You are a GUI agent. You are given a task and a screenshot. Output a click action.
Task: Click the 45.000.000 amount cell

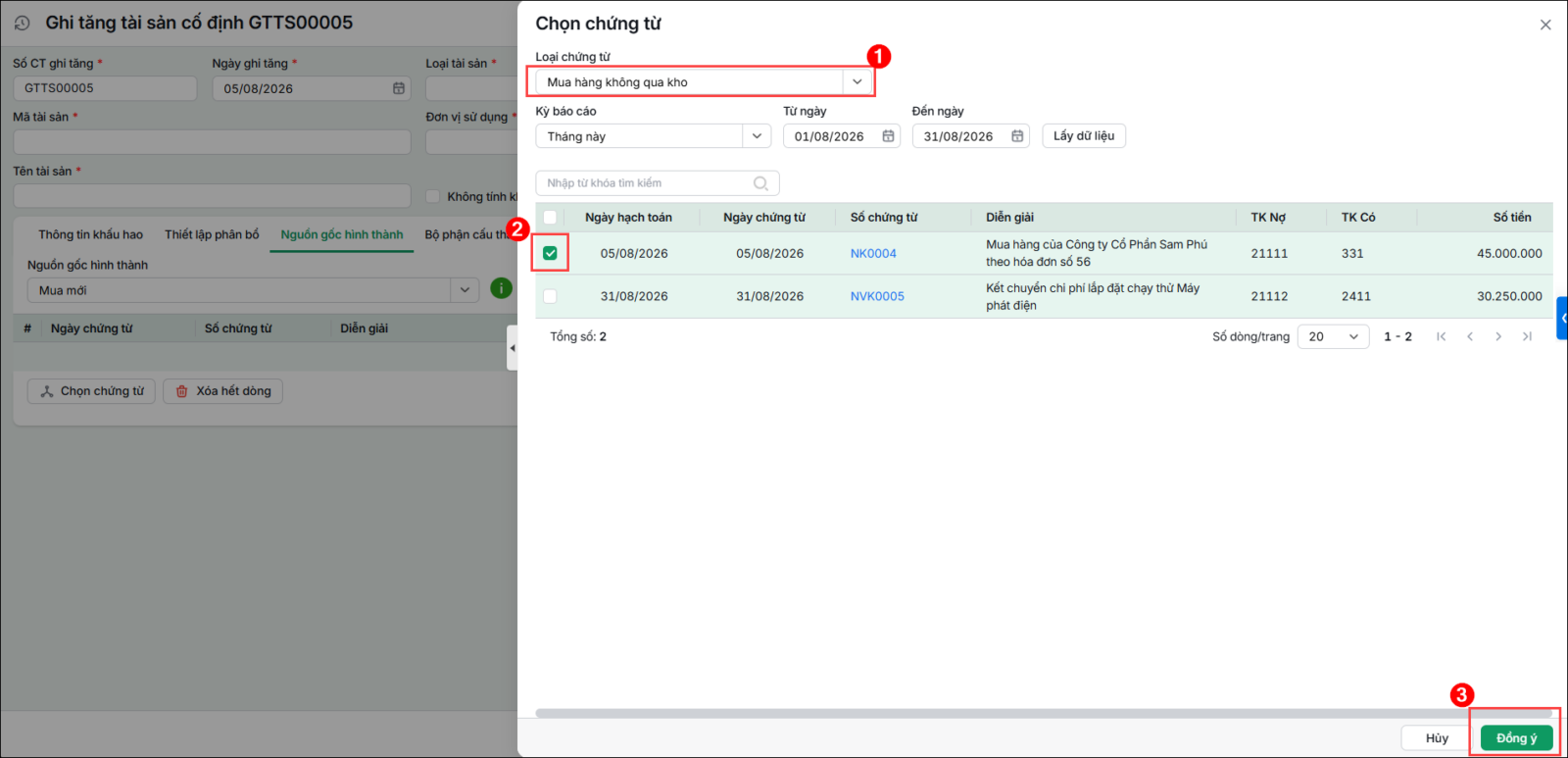click(1509, 253)
